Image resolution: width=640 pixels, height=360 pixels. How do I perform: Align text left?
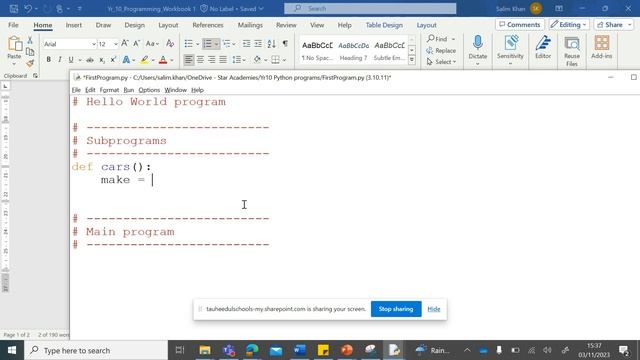(x=189, y=60)
